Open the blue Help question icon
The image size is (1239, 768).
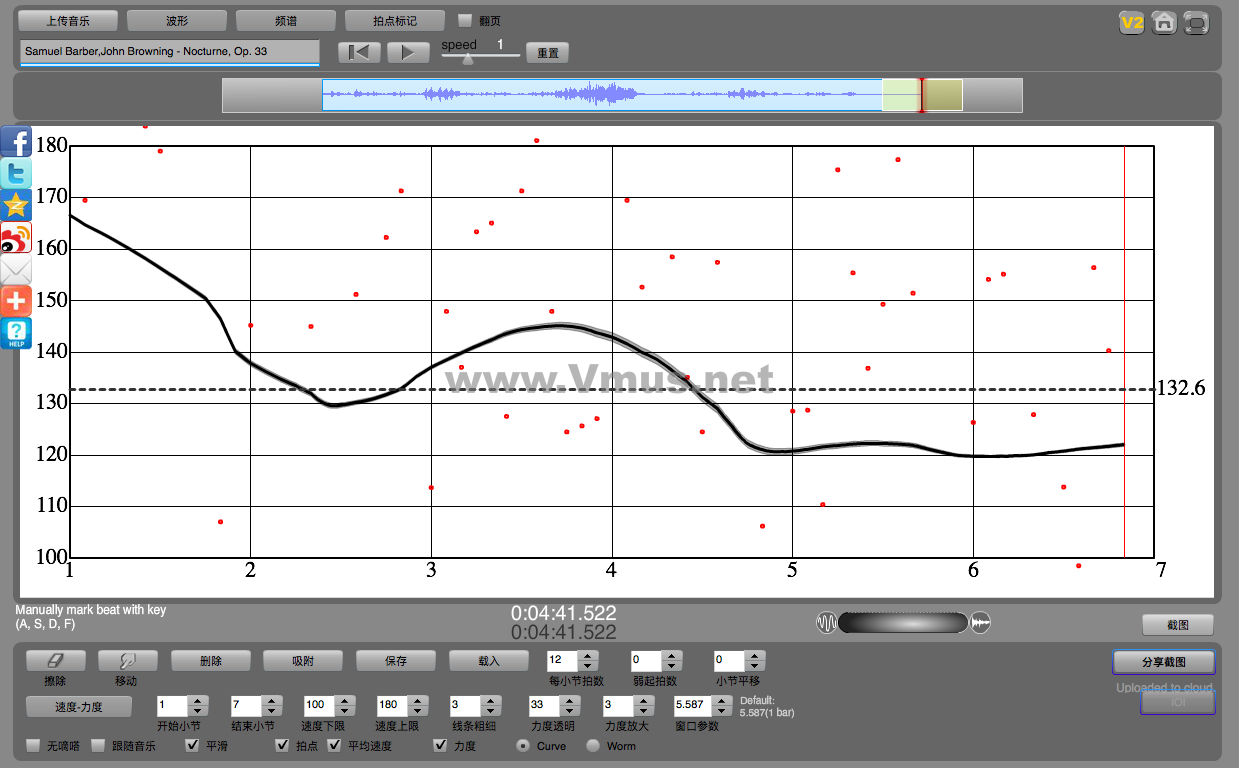(x=16, y=333)
